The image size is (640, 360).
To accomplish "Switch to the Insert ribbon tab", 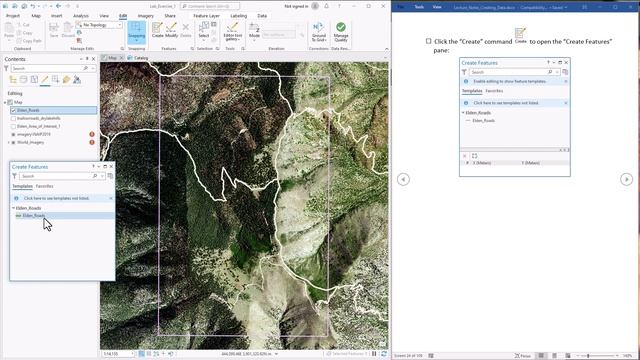I will click(x=56, y=16).
